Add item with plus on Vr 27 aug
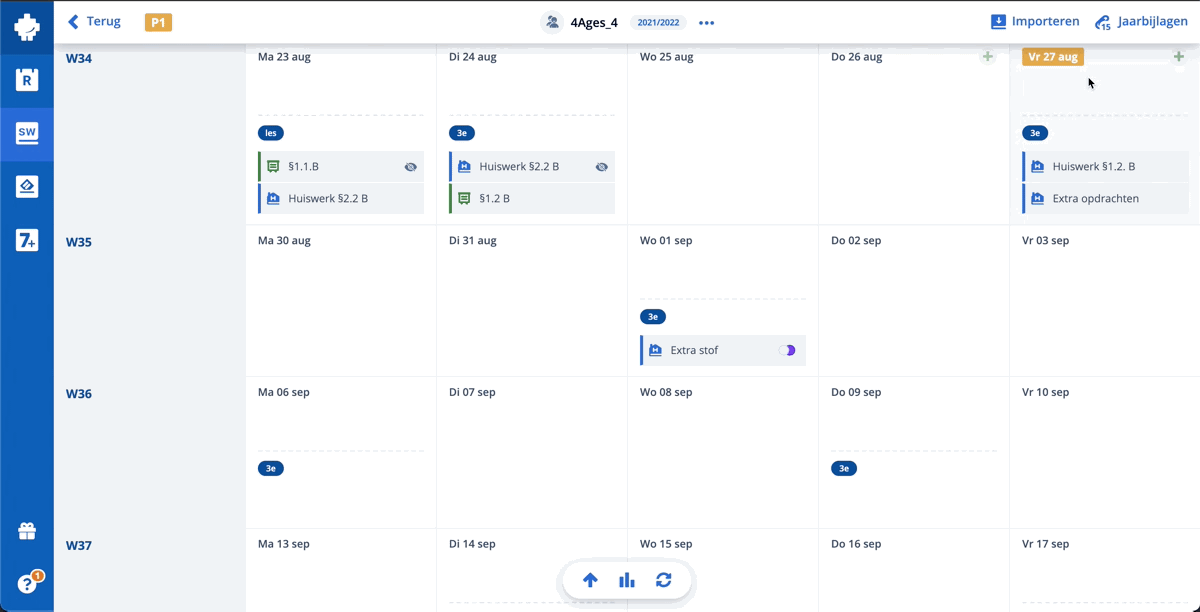 coord(1178,57)
